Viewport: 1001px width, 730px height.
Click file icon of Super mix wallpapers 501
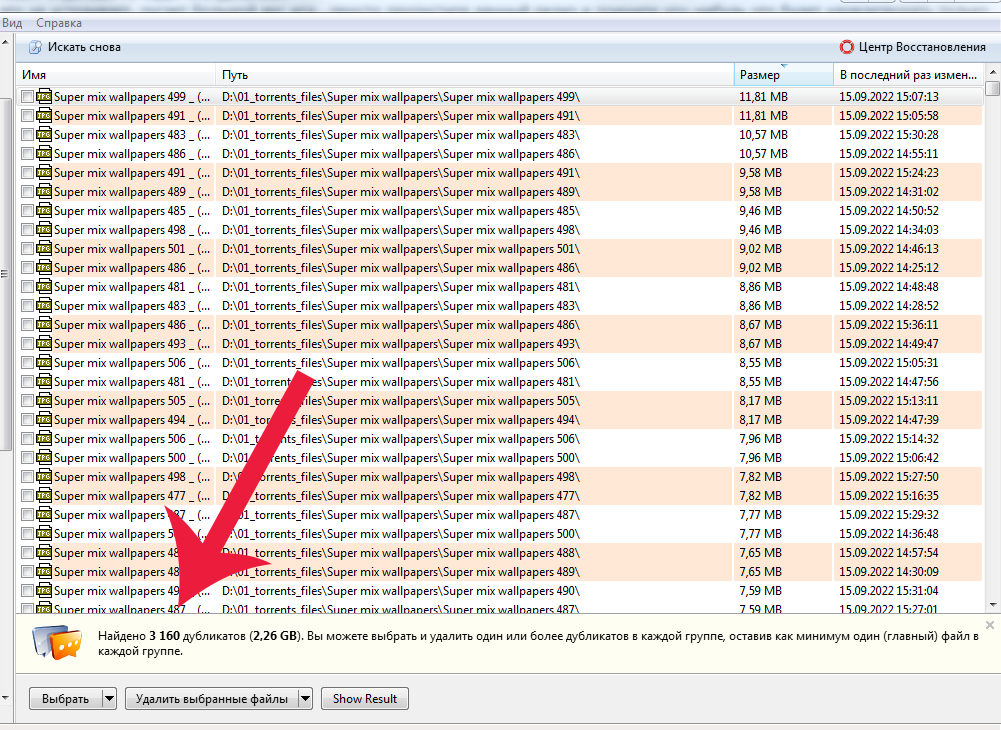click(x=44, y=249)
